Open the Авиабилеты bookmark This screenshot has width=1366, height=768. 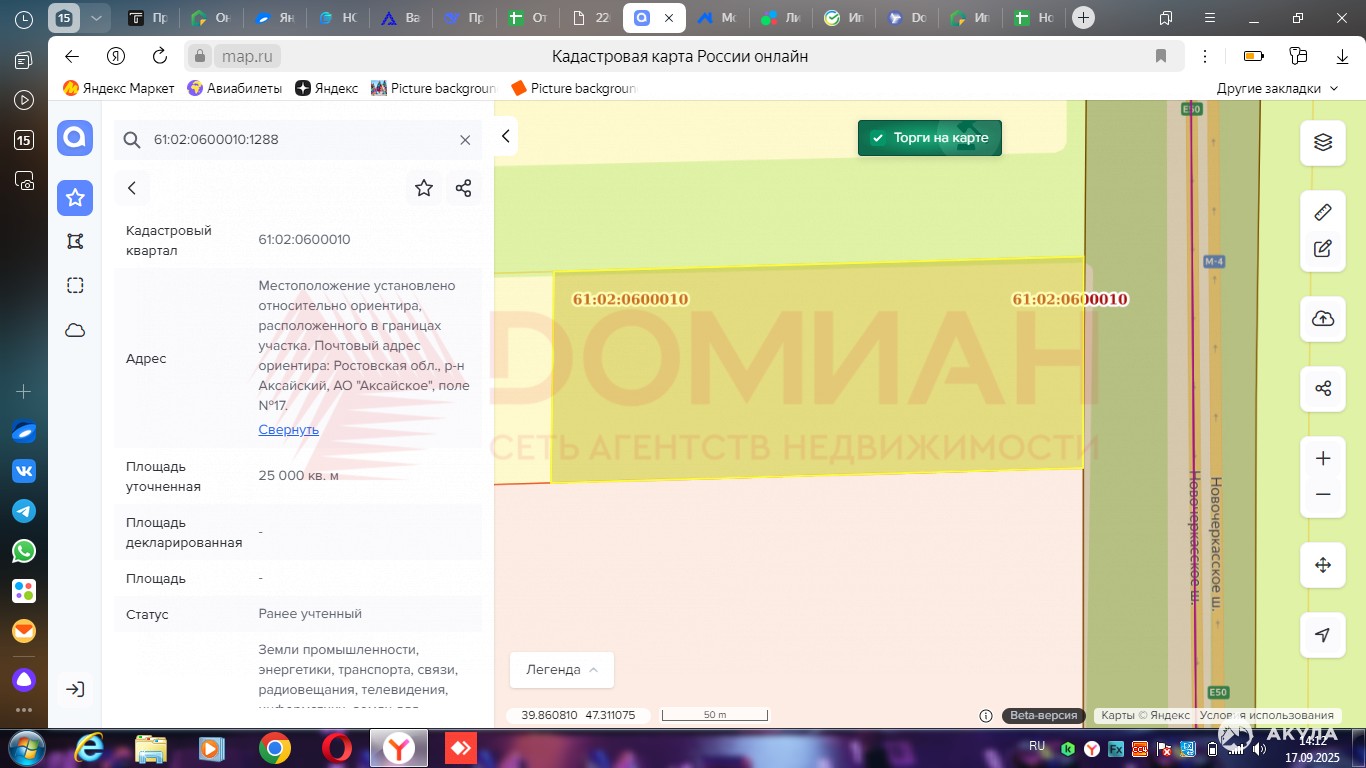click(235, 88)
